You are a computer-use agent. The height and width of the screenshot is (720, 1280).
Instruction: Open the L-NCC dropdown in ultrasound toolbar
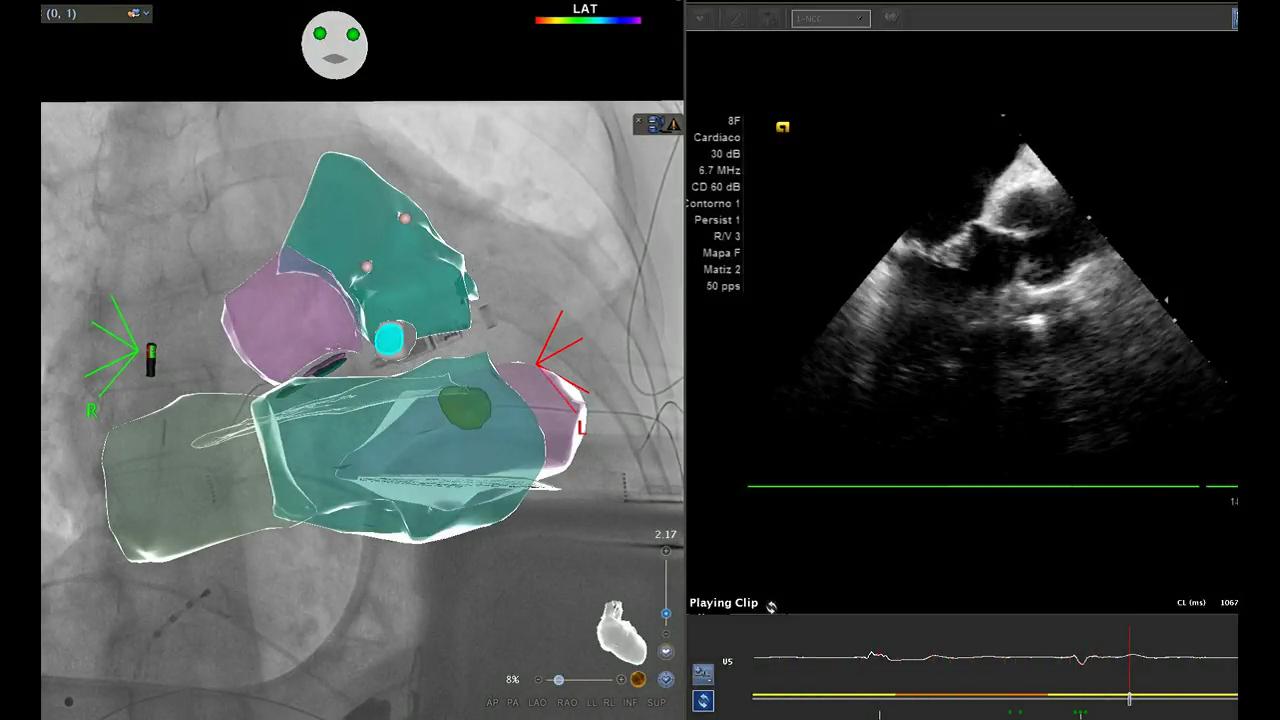[x=830, y=18]
